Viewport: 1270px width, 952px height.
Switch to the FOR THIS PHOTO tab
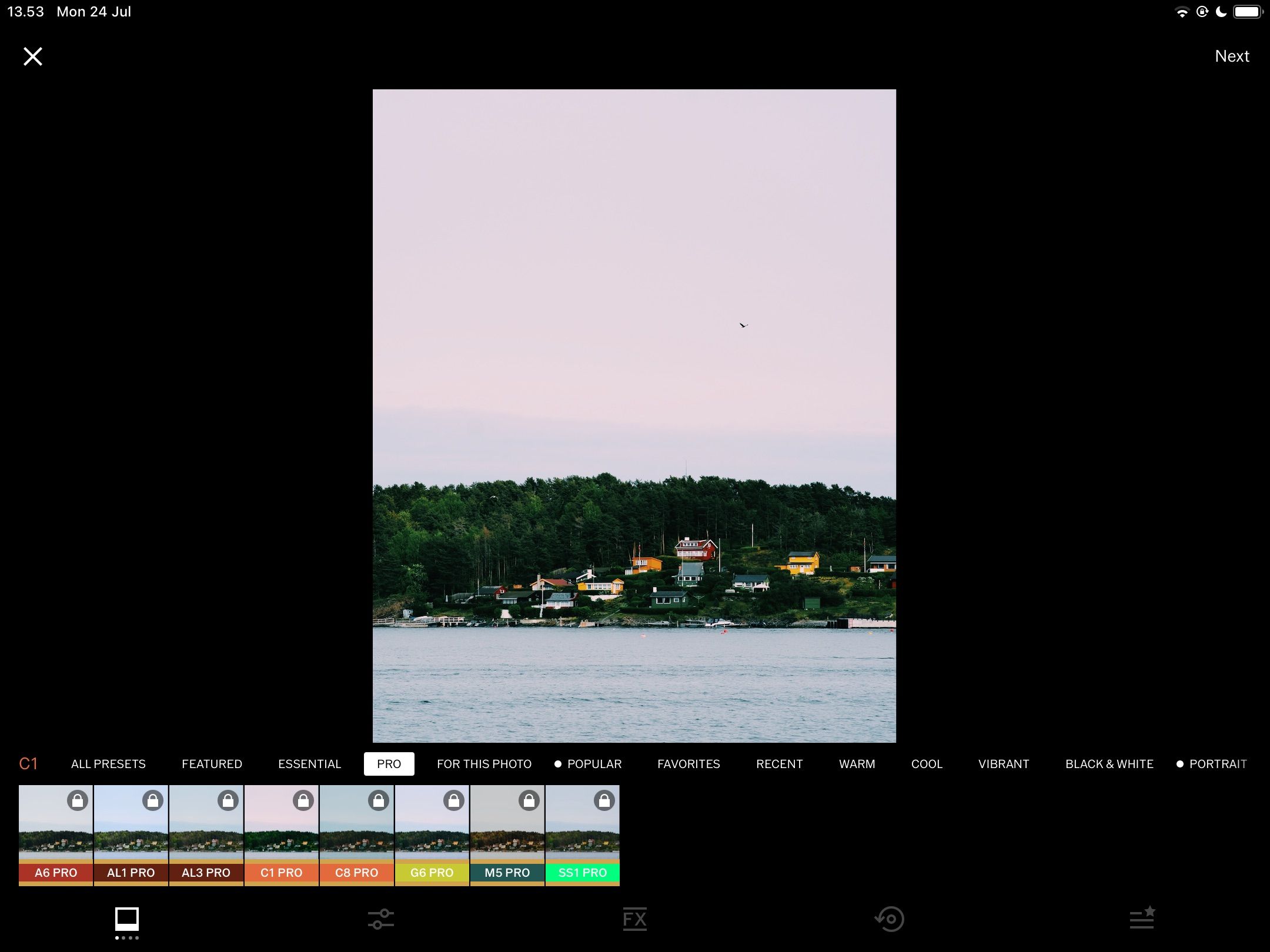484,764
